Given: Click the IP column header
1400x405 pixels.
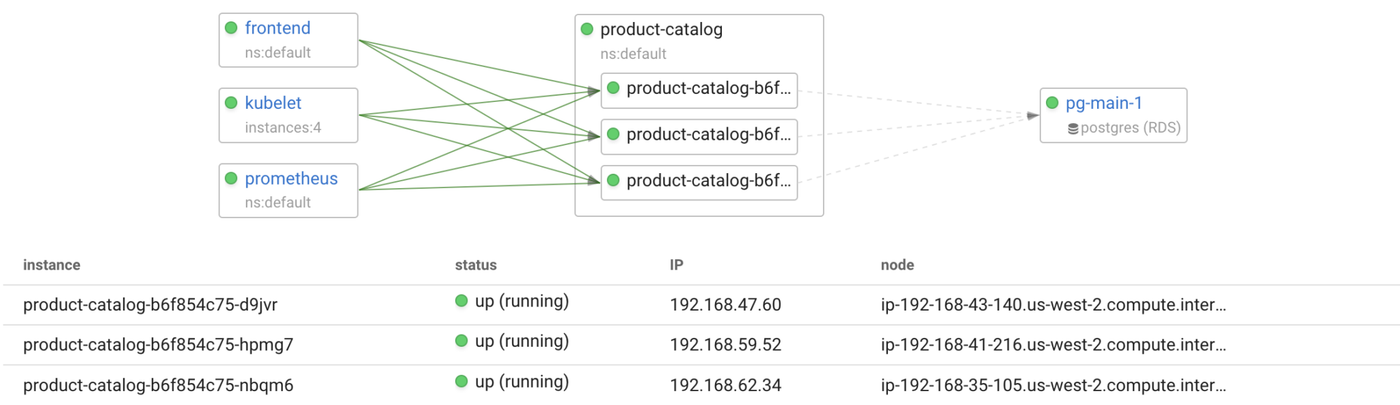Looking at the screenshot, I should pyautogui.click(x=676, y=265).
